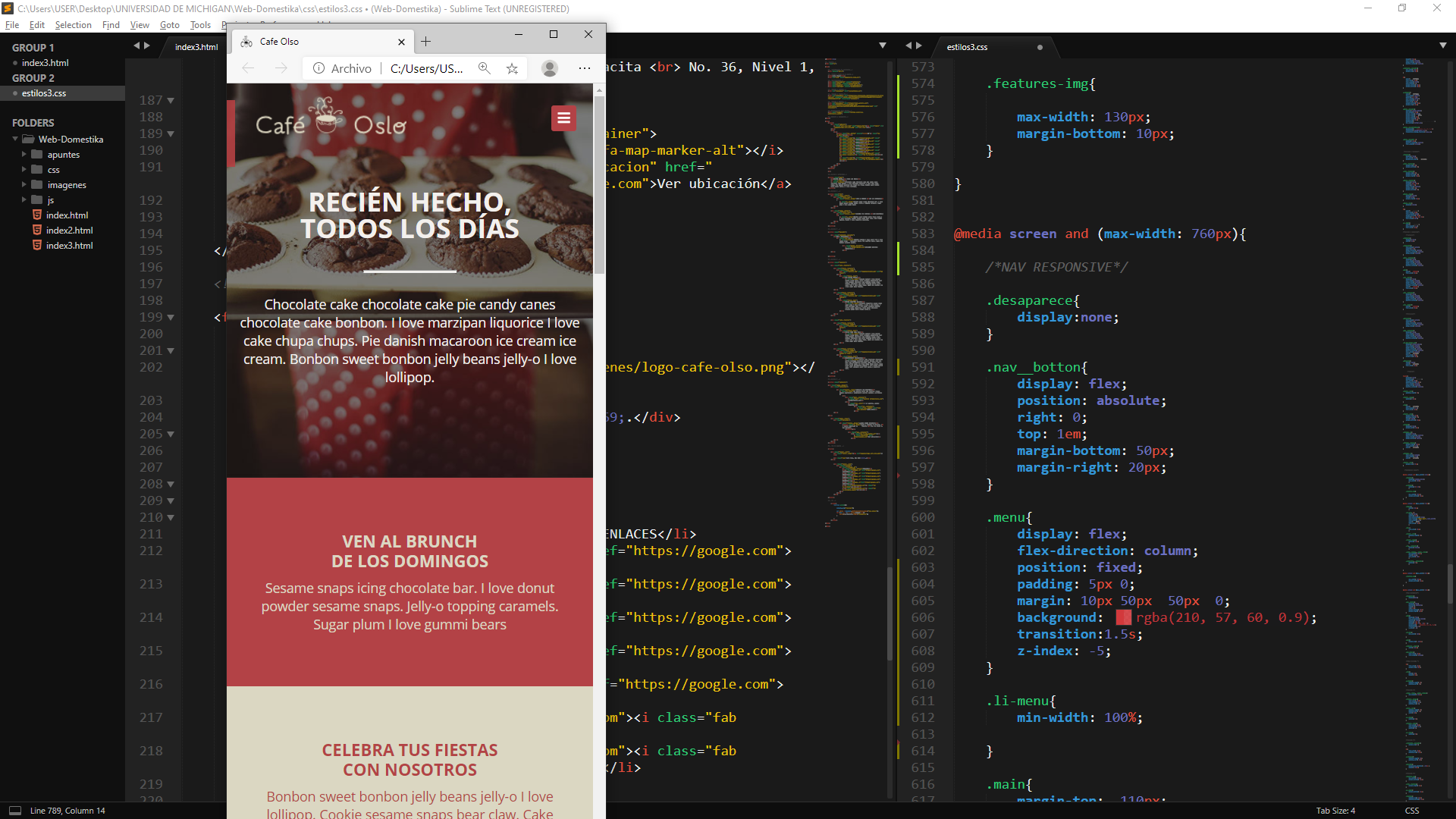
Task: Fold code at line 199
Action: [x=171, y=318]
